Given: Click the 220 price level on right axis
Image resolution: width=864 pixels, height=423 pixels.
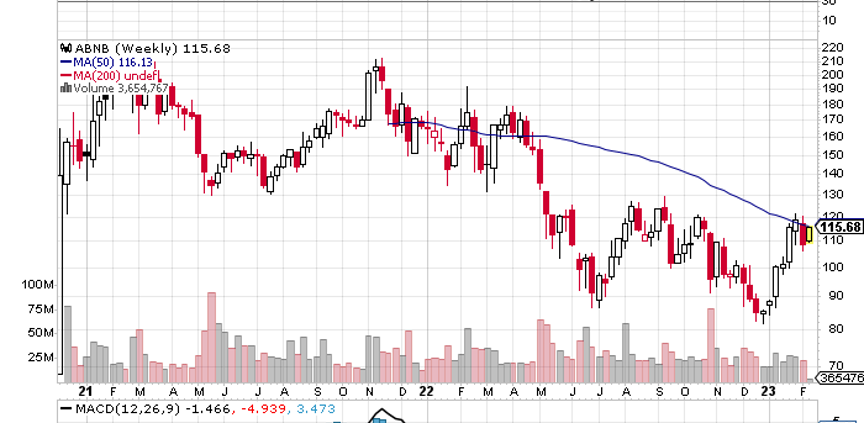Looking at the screenshot, I should point(830,47).
